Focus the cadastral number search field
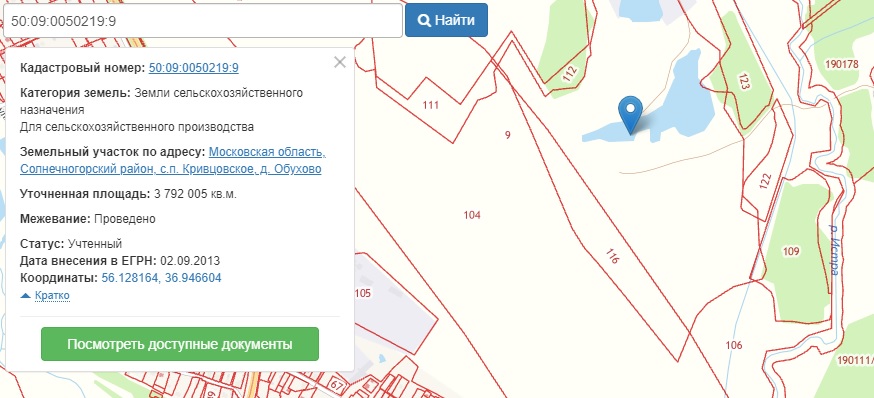The image size is (874, 398). click(203, 21)
